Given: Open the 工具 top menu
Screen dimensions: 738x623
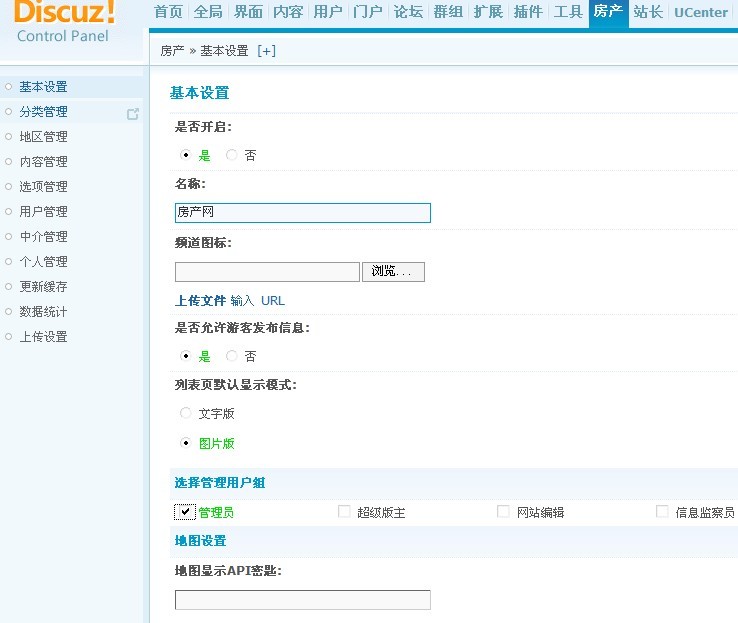Looking at the screenshot, I should click(568, 12).
